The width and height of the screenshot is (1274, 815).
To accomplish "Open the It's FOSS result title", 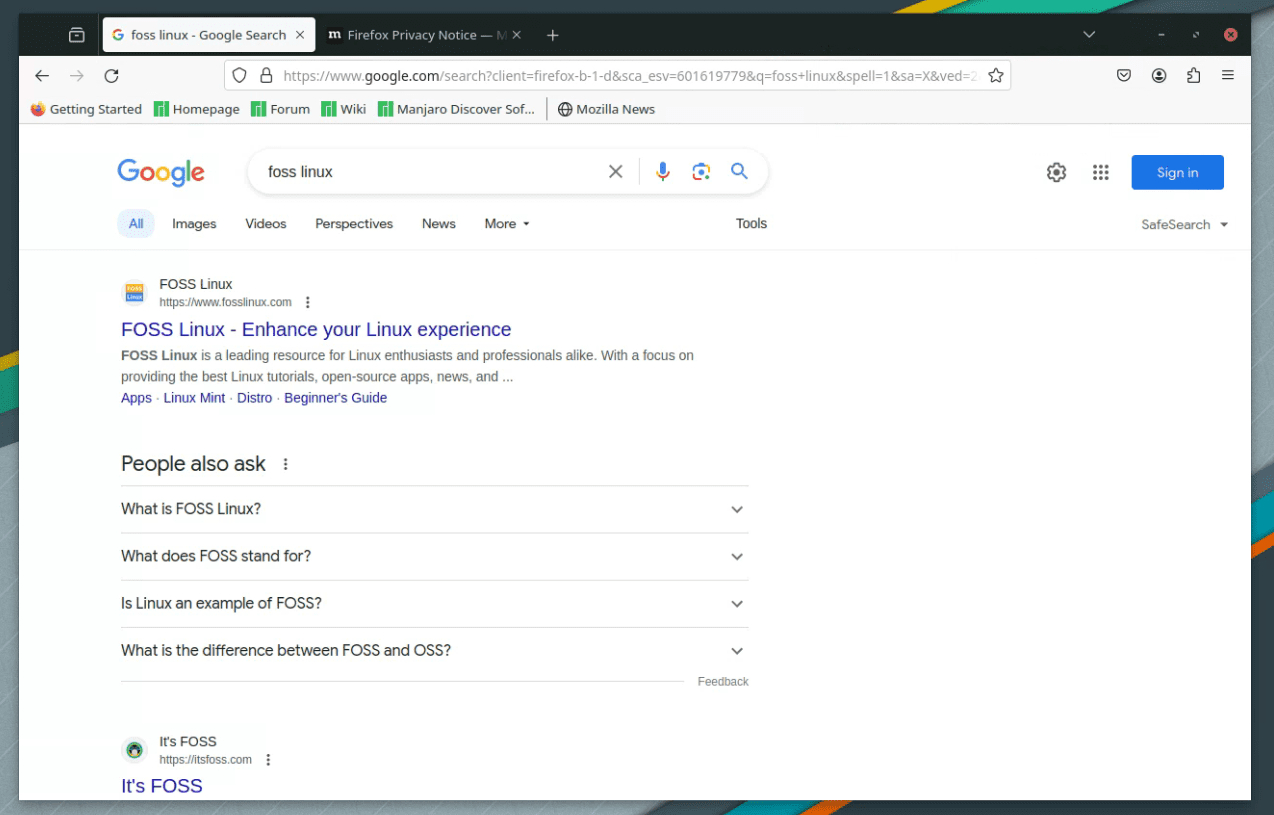I will (162, 786).
